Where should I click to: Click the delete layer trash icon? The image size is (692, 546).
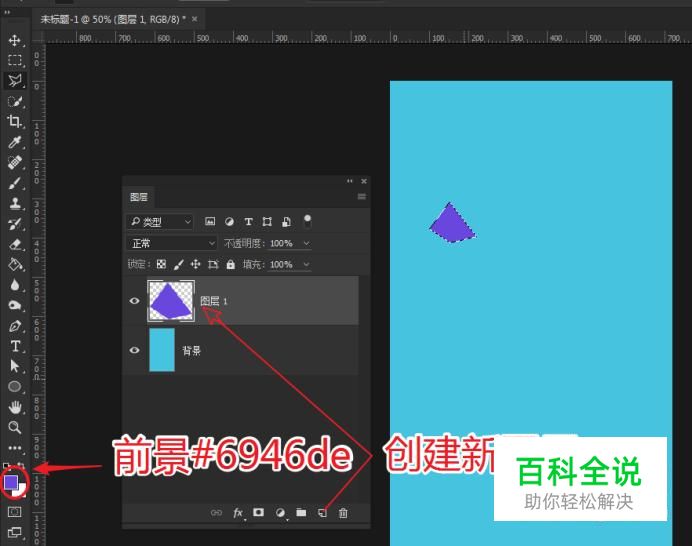tap(343, 513)
